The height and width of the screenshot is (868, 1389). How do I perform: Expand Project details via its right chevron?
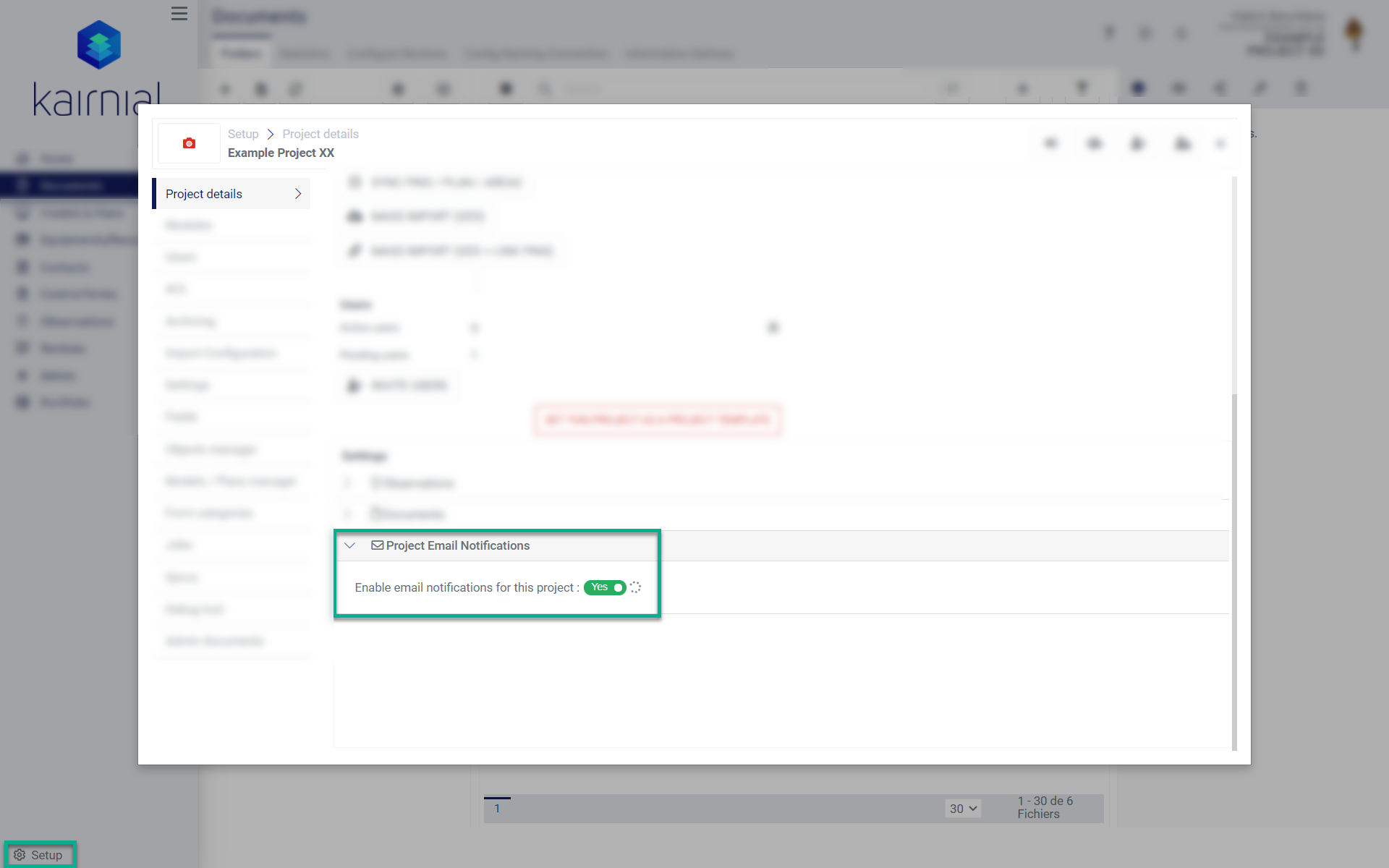297,193
